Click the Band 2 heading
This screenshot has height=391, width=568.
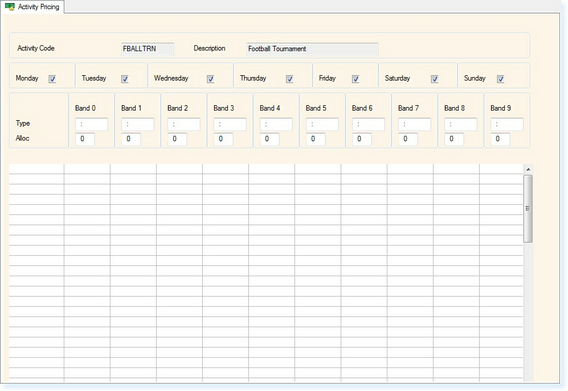pos(178,108)
